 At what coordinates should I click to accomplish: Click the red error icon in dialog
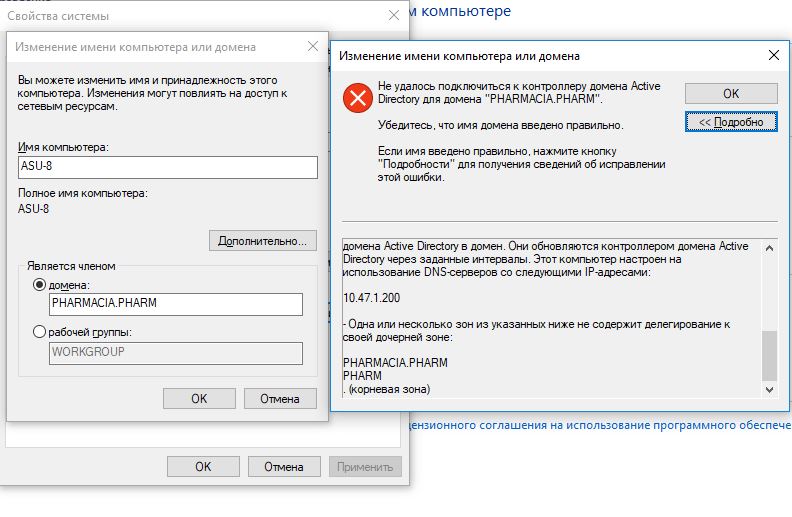pyautogui.click(x=358, y=98)
